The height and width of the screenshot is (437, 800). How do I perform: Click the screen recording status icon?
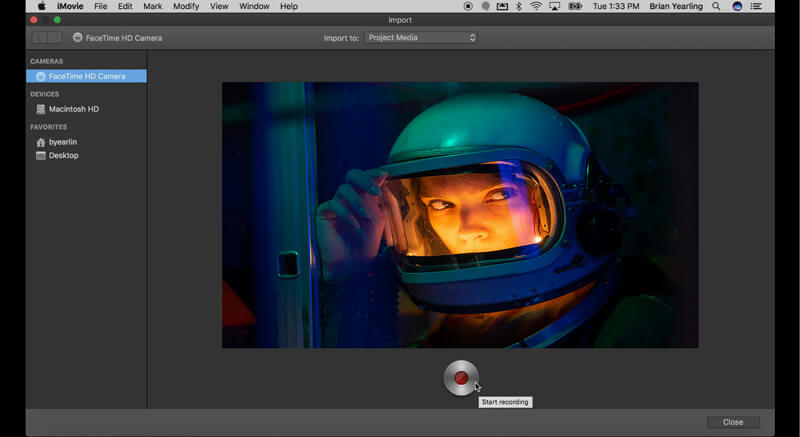[468, 6]
